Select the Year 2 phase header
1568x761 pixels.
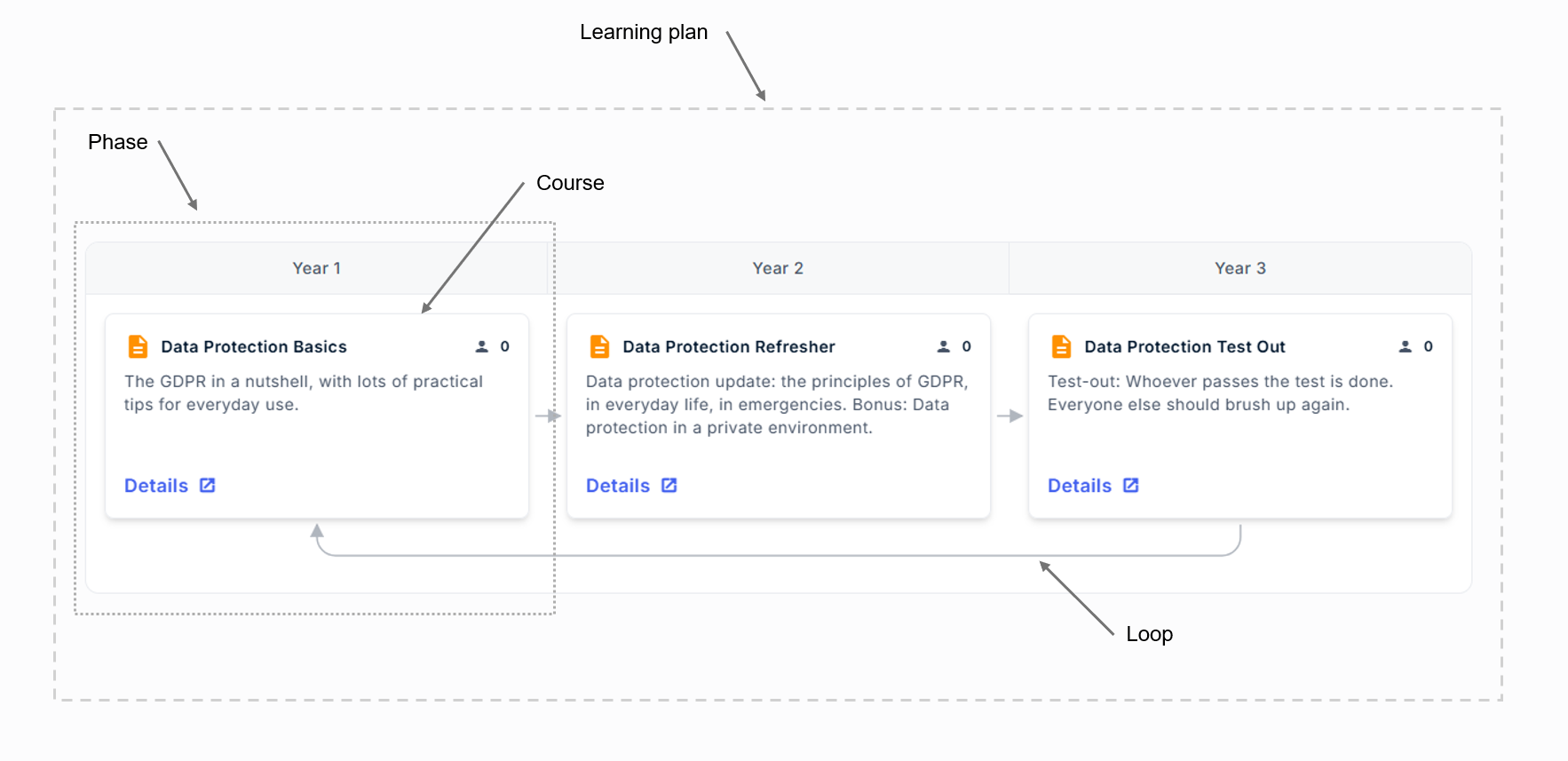pos(778,268)
